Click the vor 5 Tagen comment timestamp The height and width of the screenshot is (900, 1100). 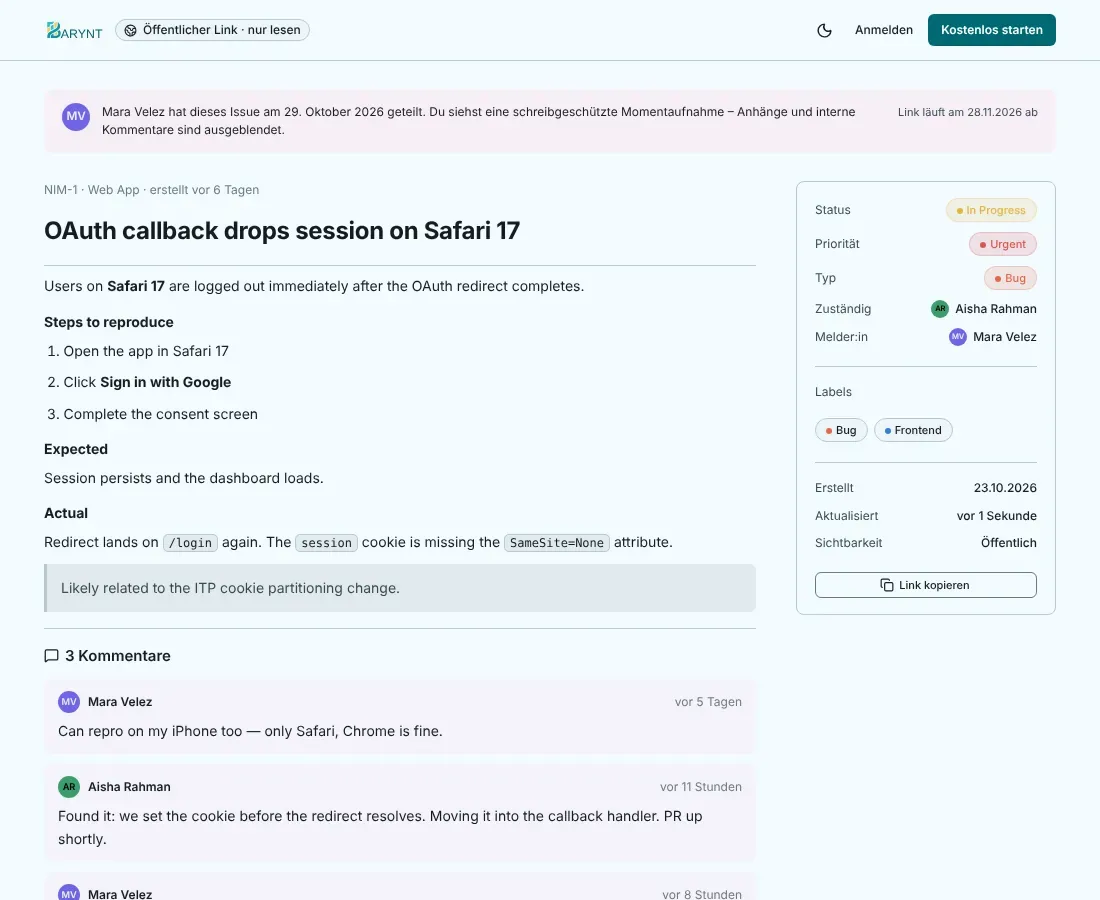tap(708, 701)
